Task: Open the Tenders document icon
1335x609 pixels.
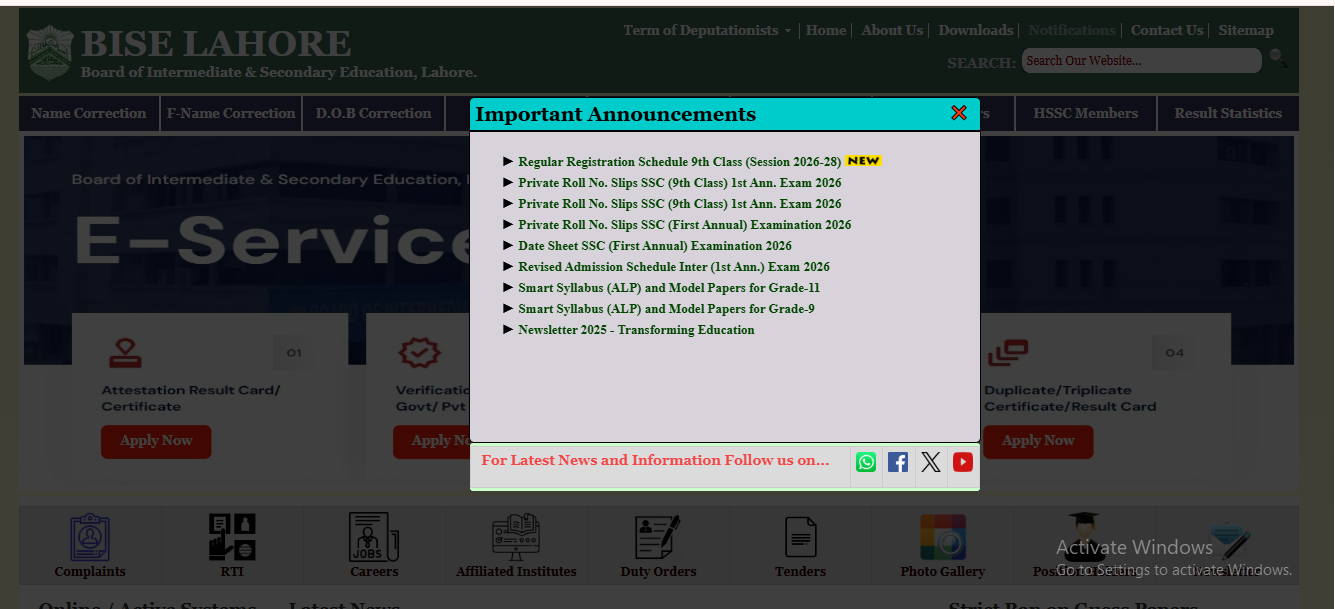Action: (x=801, y=537)
